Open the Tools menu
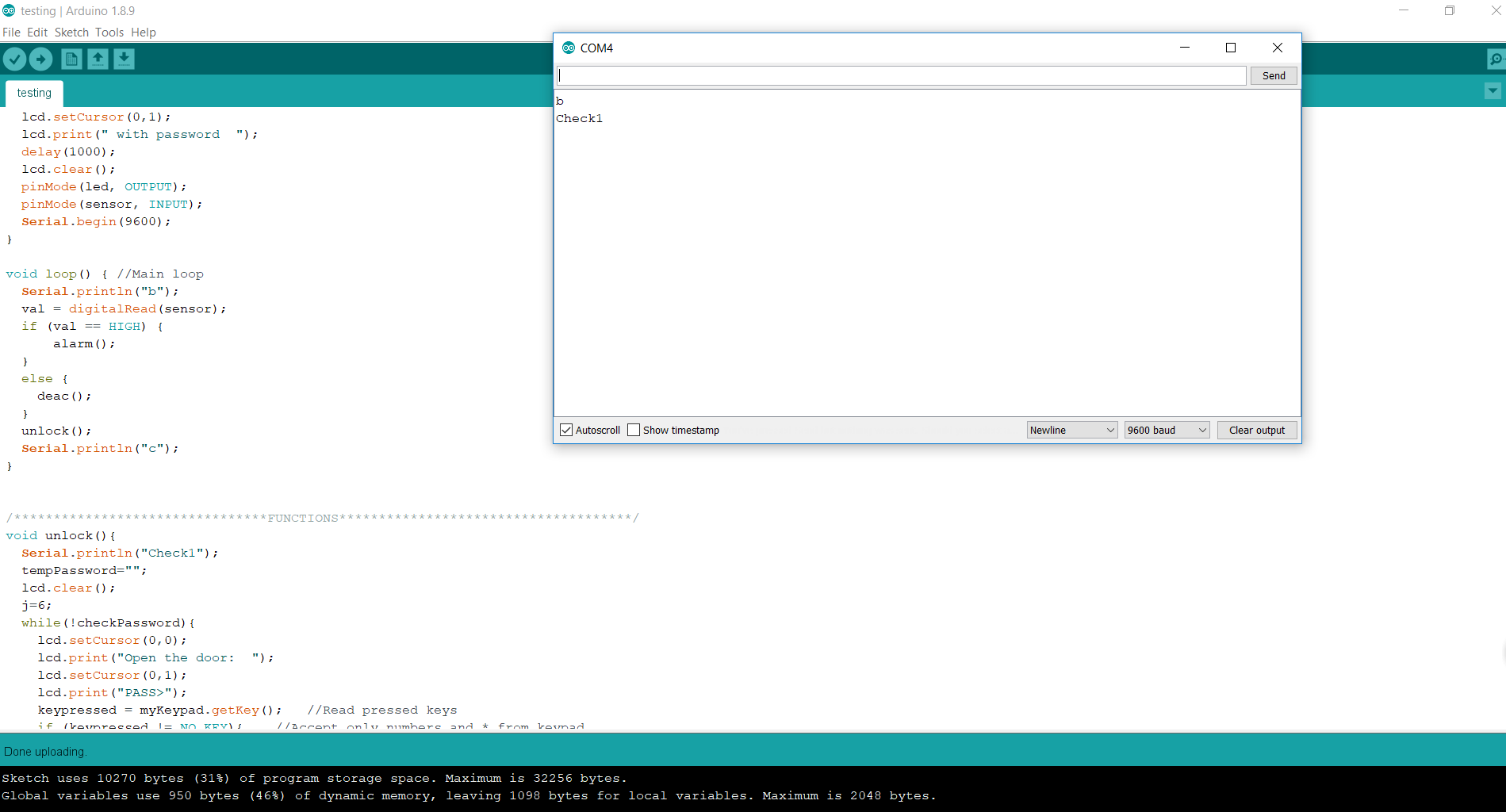This screenshot has height=812, width=1506. (x=109, y=33)
